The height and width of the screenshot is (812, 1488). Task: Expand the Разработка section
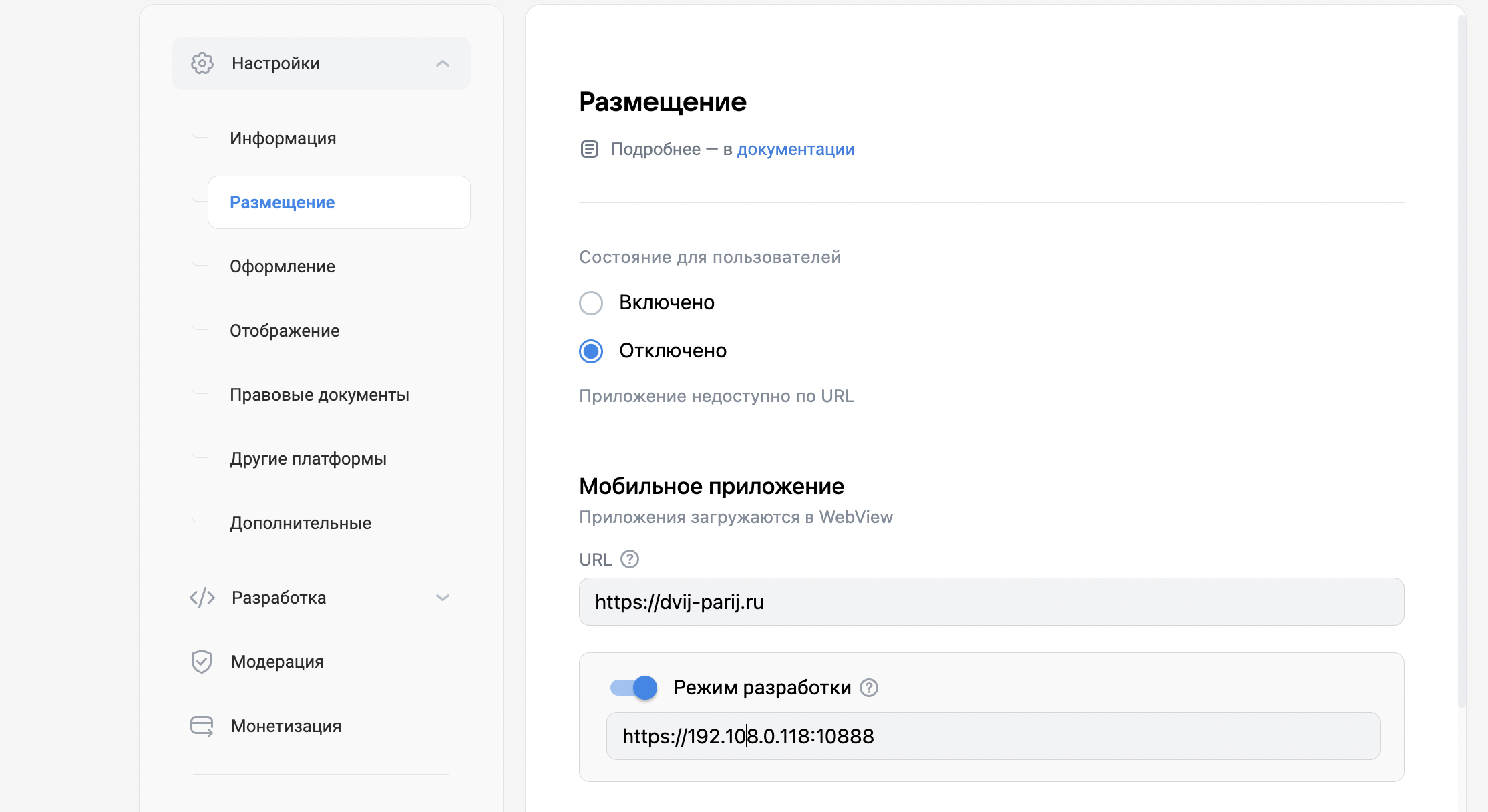click(x=443, y=598)
